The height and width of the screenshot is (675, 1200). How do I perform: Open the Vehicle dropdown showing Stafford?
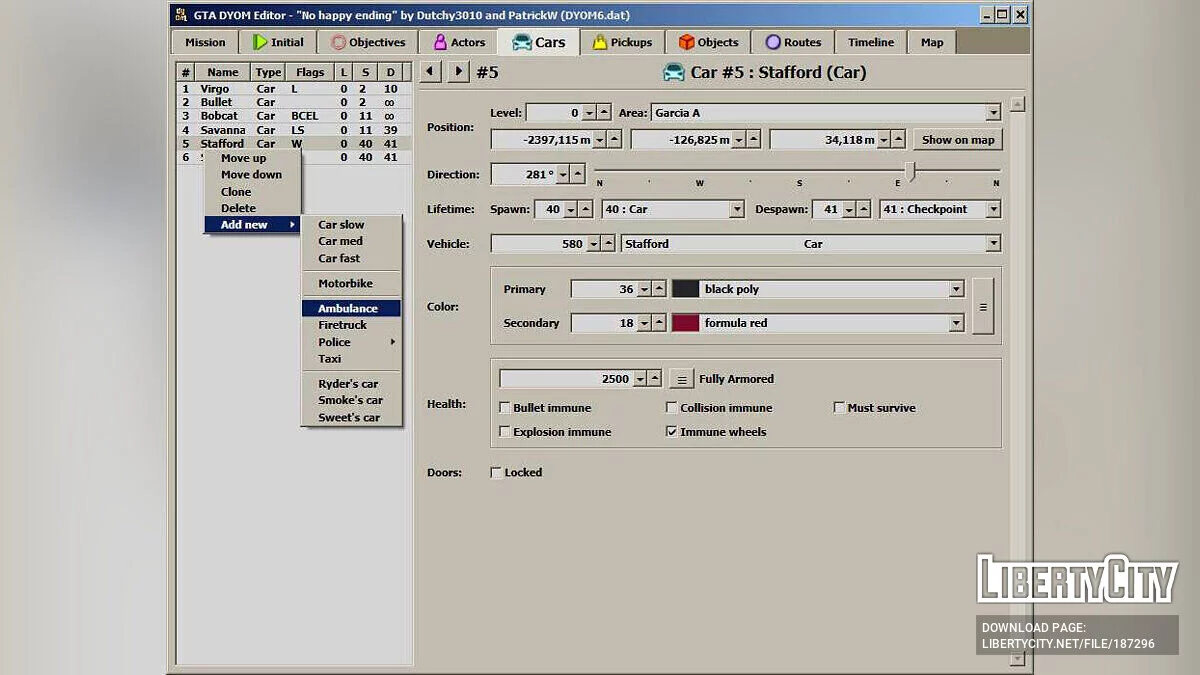(992, 243)
